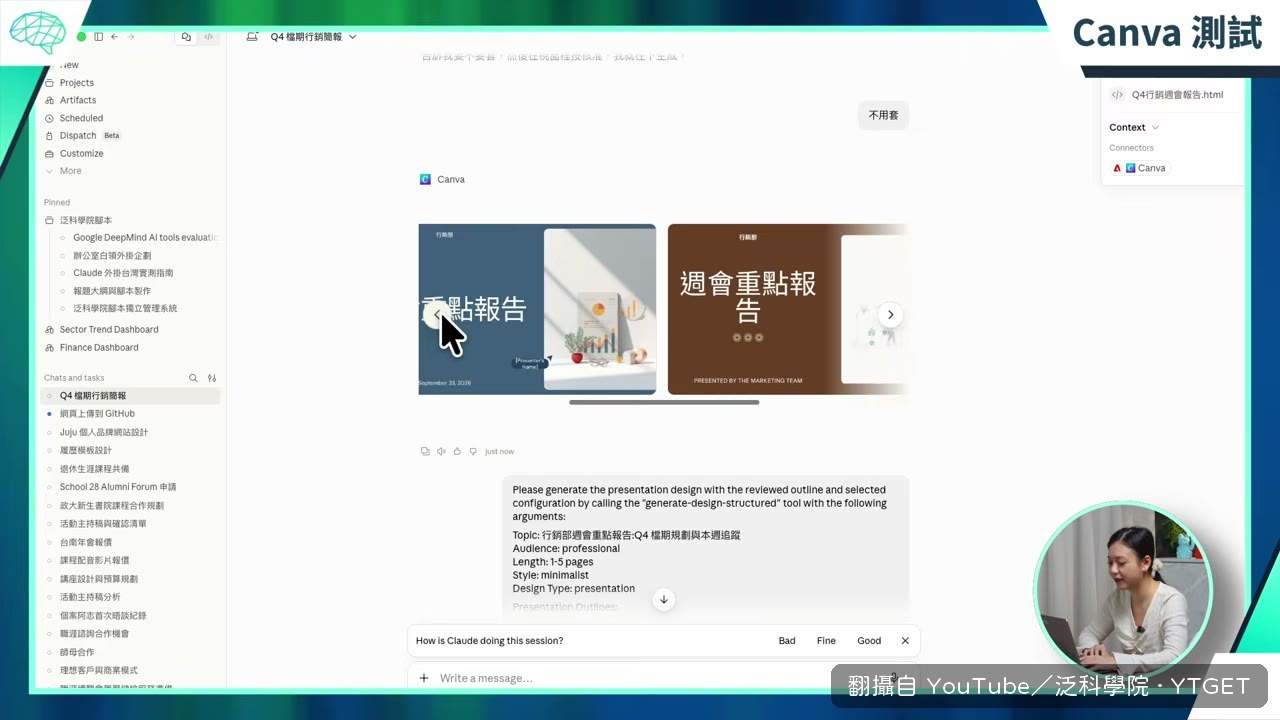Read the response aloud
The width and height of the screenshot is (1280, 720).
(x=441, y=452)
